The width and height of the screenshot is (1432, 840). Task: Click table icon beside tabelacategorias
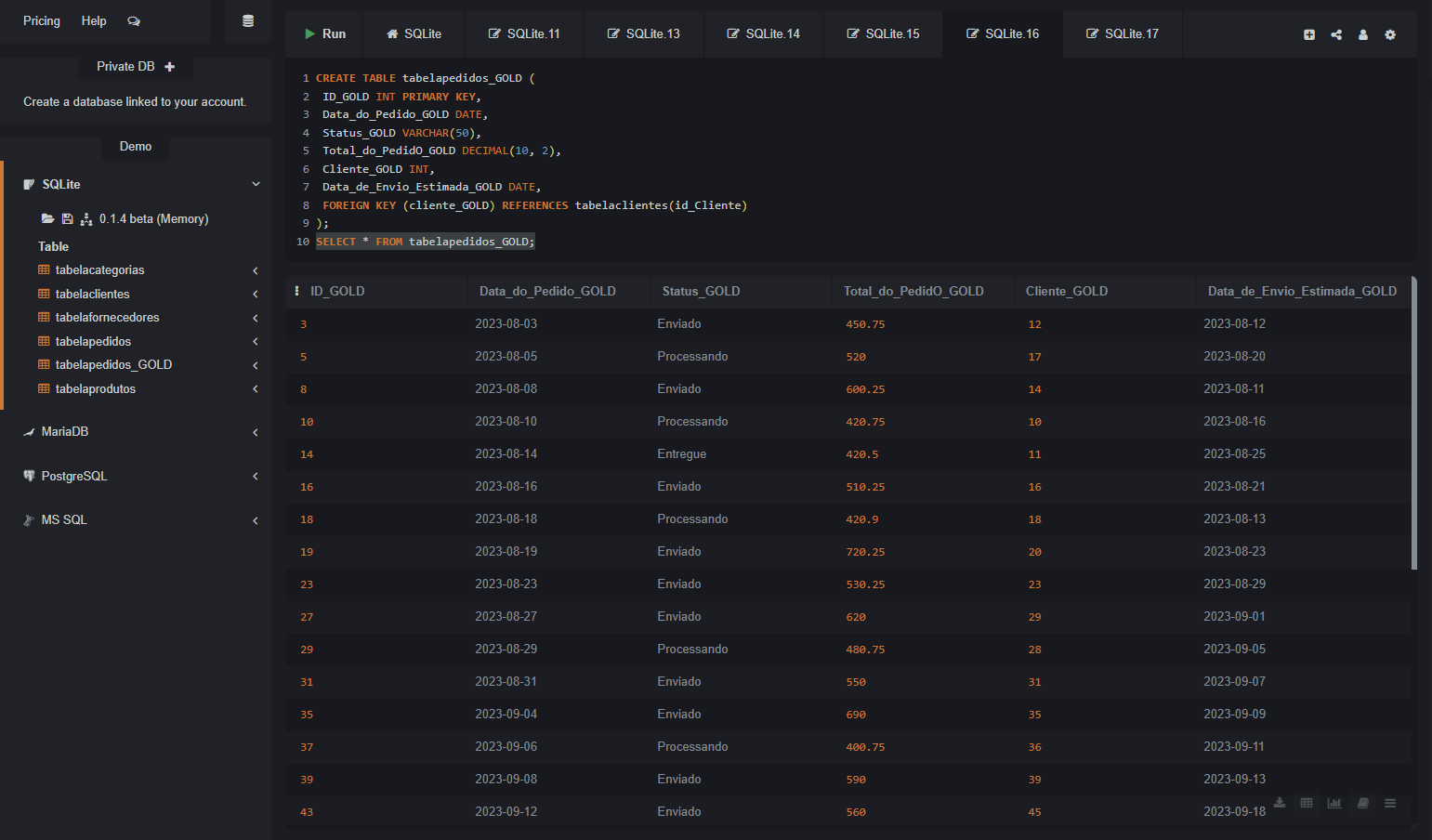44,270
